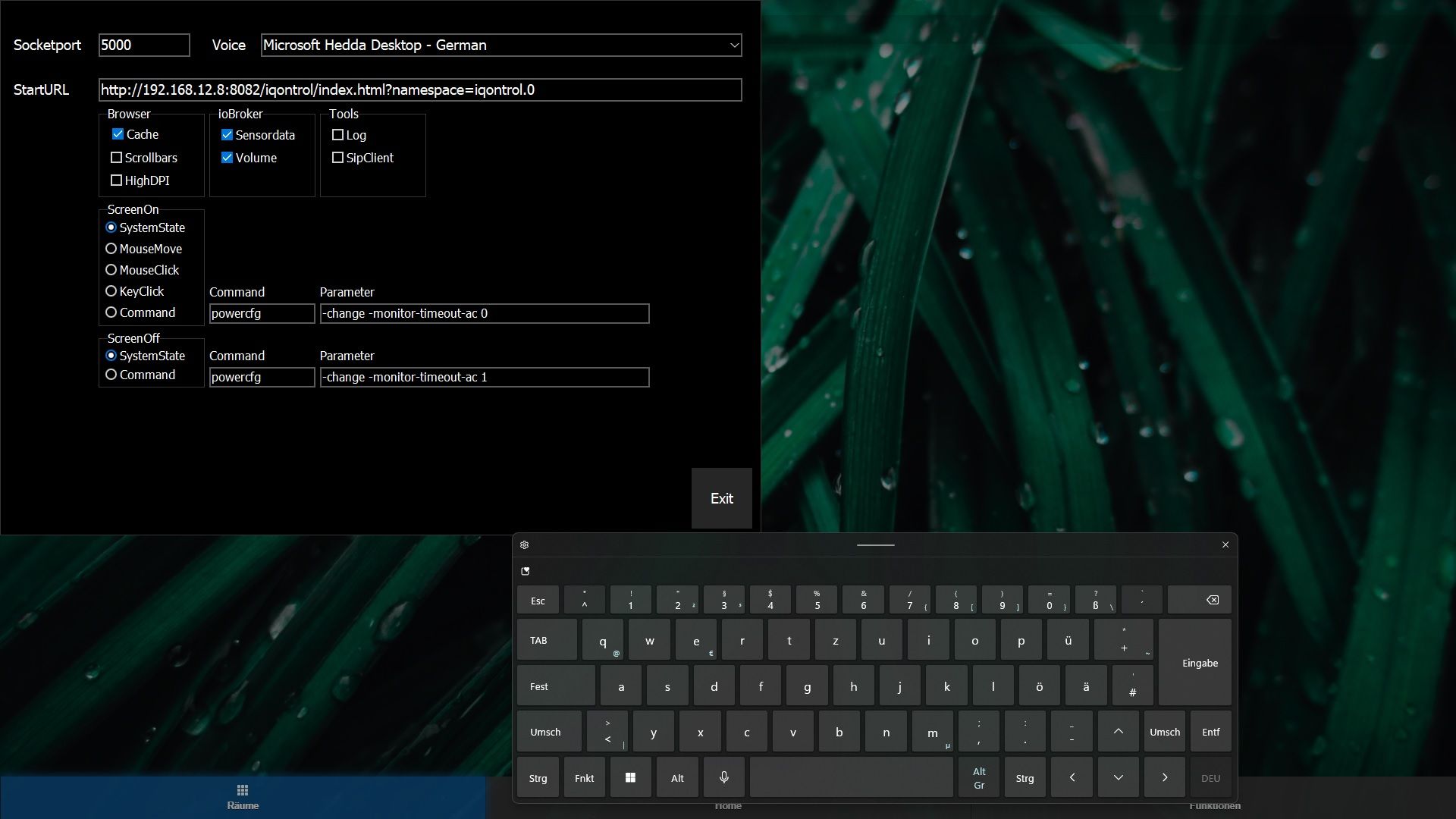This screenshot has height=819, width=1456.
Task: Tap the microphone dictation key
Action: (724, 777)
